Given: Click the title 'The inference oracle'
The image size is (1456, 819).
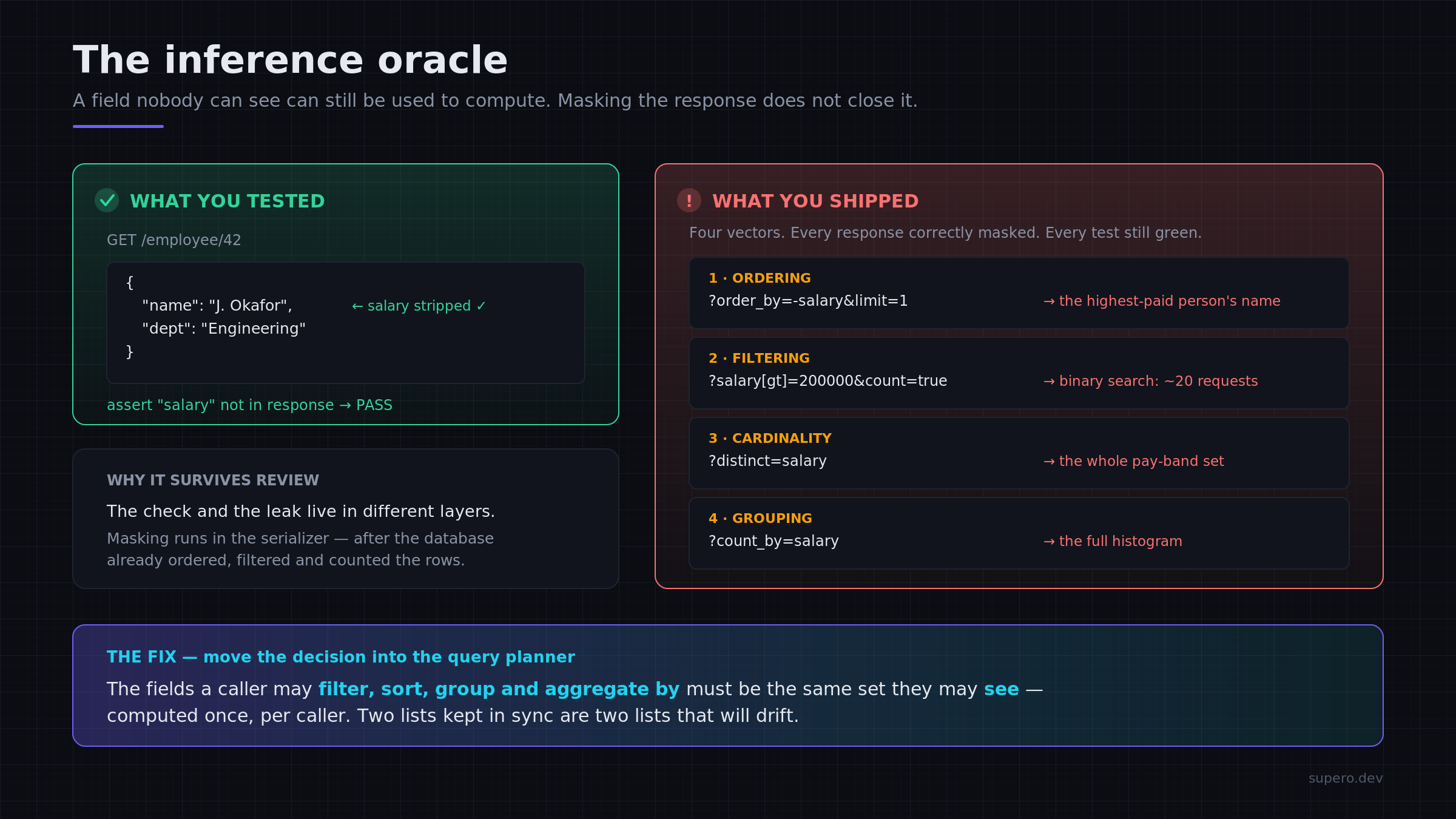Looking at the screenshot, I should 290,60.
